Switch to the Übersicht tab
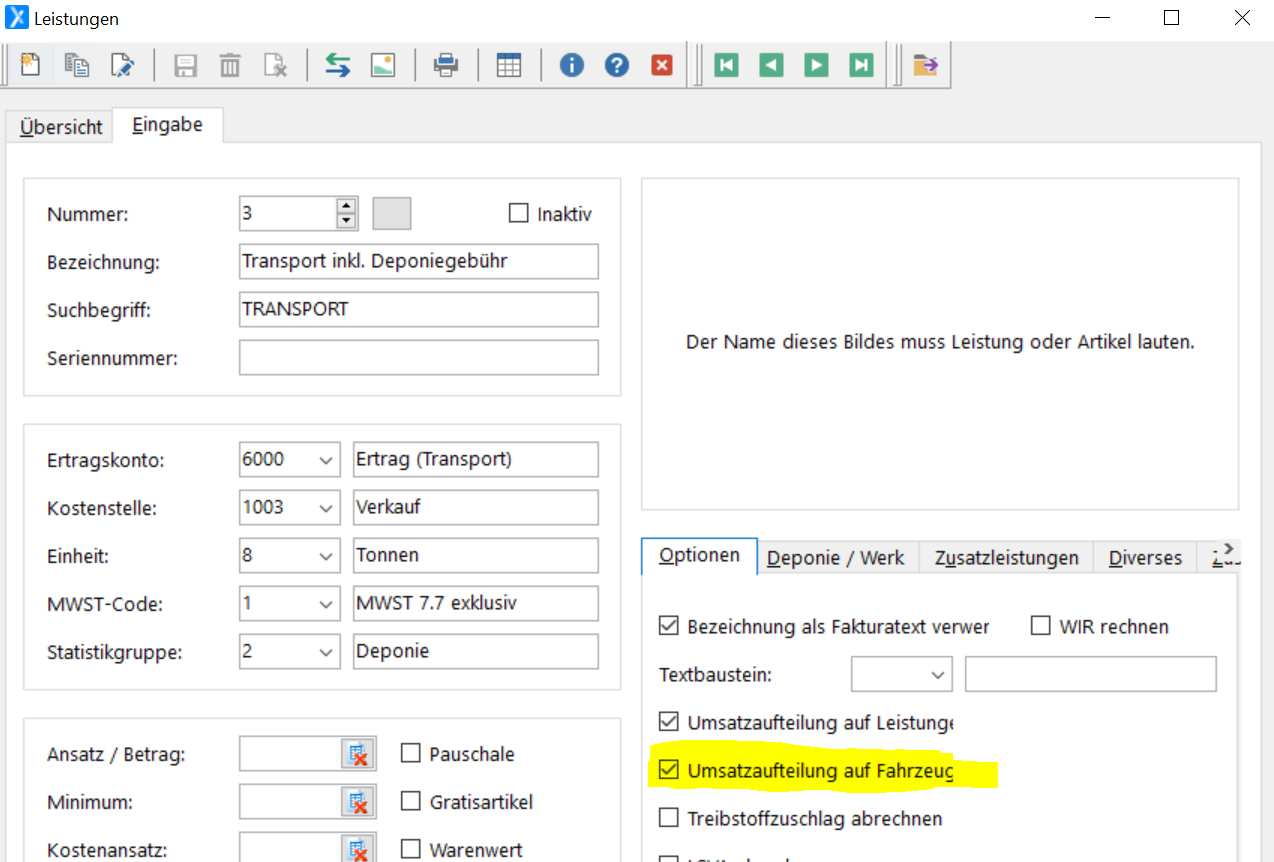 click(x=61, y=127)
